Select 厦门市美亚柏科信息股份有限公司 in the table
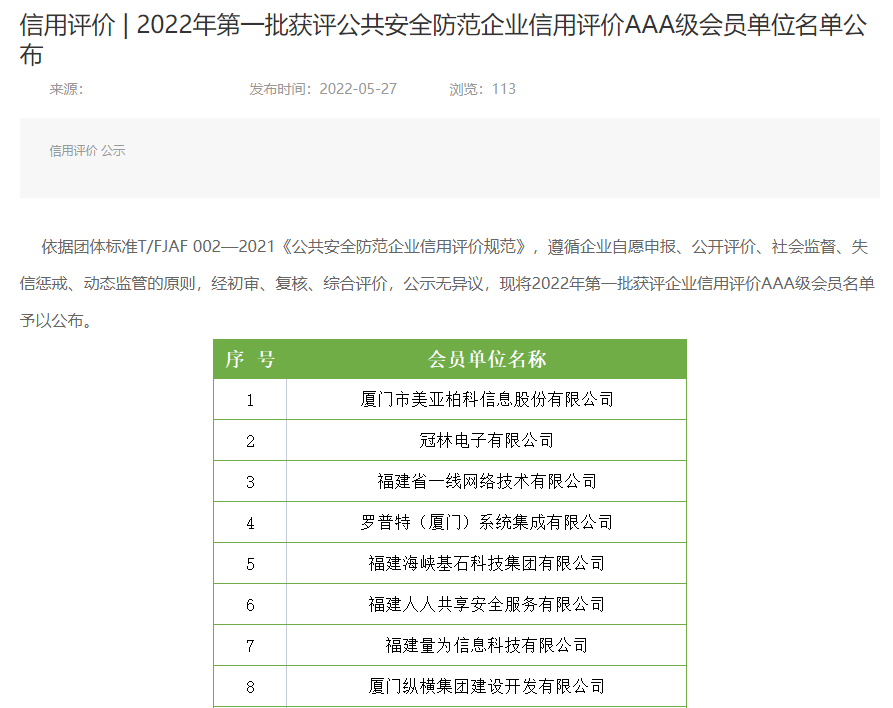The image size is (893, 708). (x=487, y=399)
